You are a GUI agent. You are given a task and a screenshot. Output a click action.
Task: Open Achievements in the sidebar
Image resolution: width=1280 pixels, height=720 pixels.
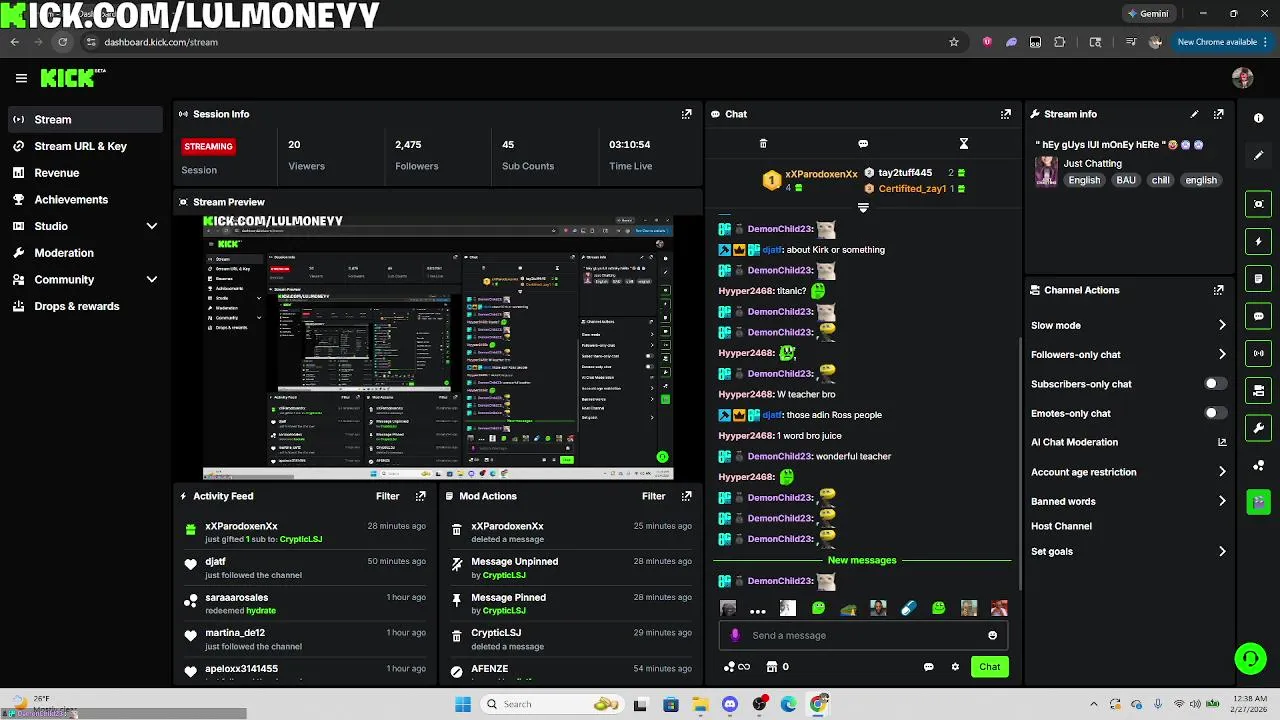pos(84,200)
